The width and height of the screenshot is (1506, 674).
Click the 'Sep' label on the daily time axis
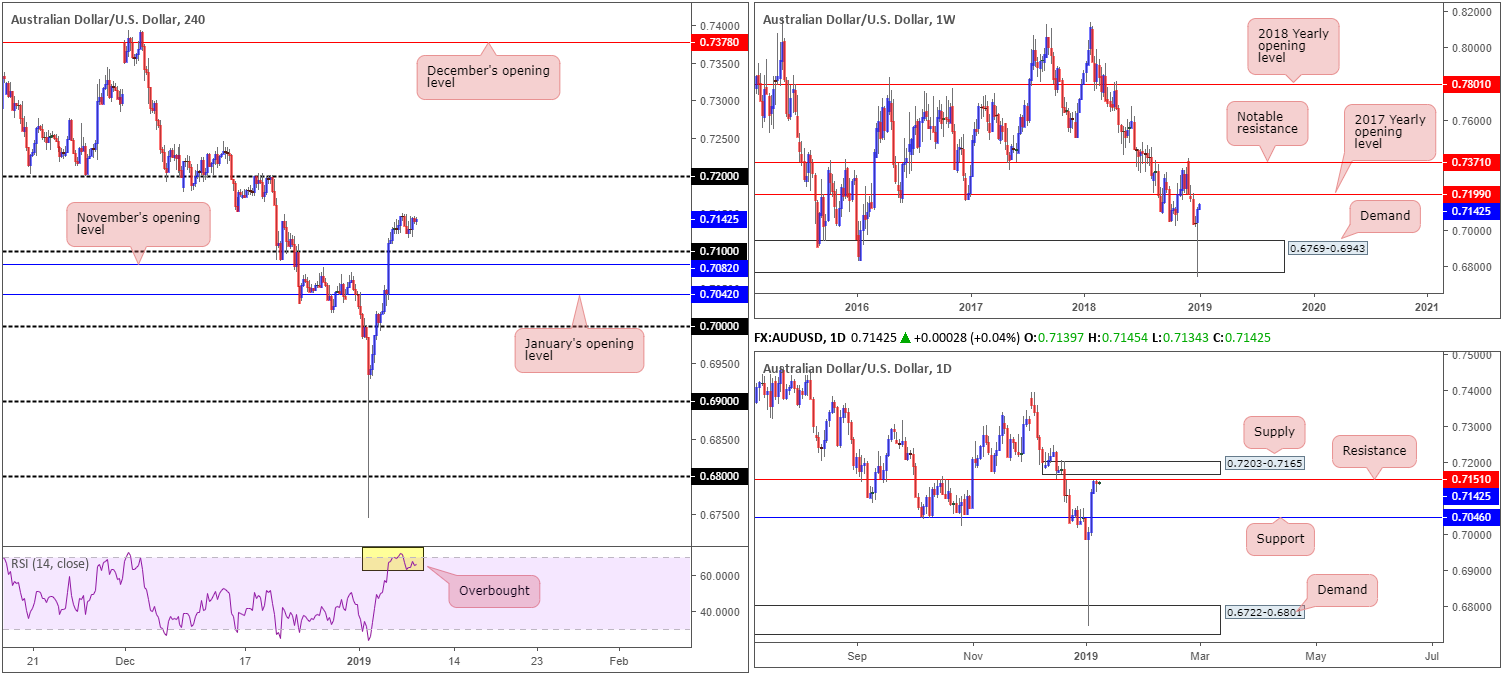pos(857,657)
